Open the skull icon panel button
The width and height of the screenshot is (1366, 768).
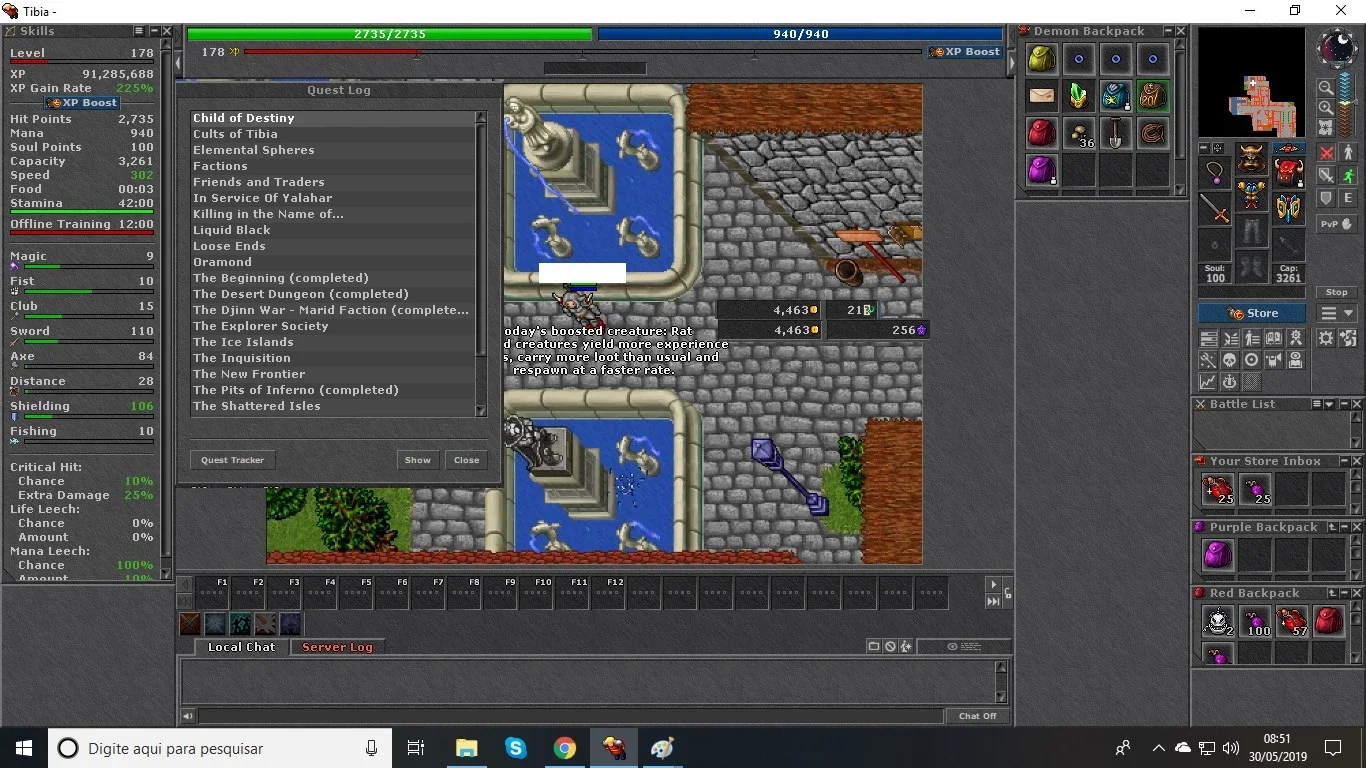pos(1230,360)
